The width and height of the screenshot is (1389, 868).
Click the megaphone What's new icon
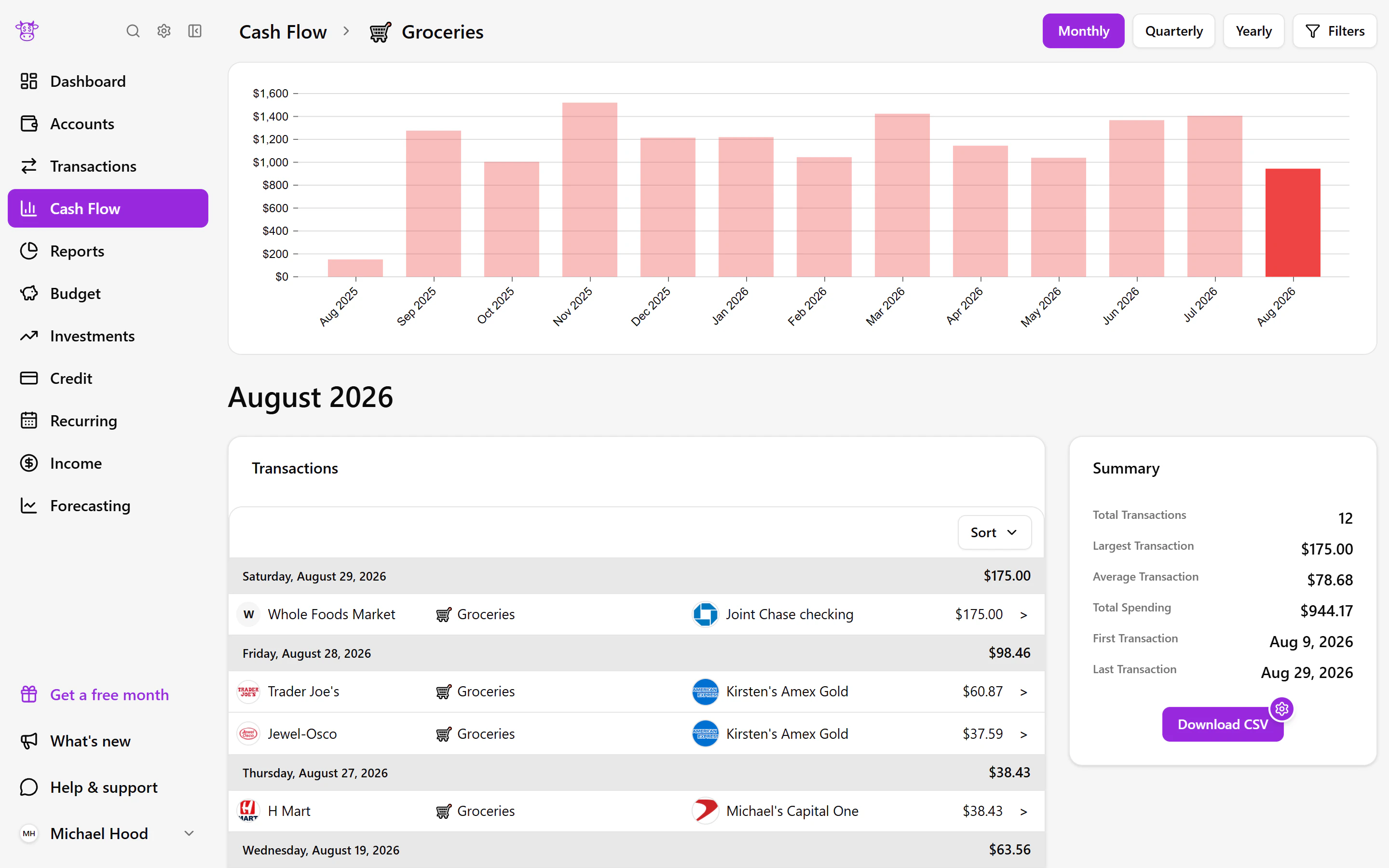[29, 741]
